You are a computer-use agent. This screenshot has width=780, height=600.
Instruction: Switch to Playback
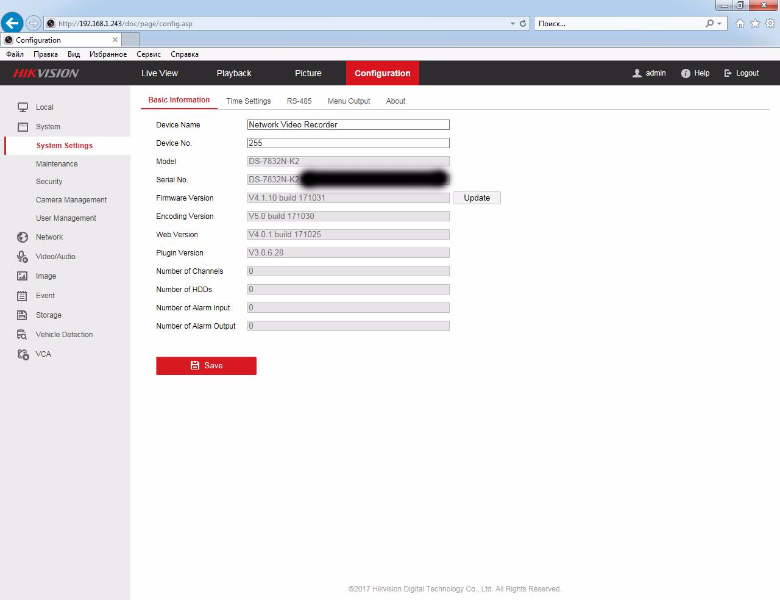234,73
